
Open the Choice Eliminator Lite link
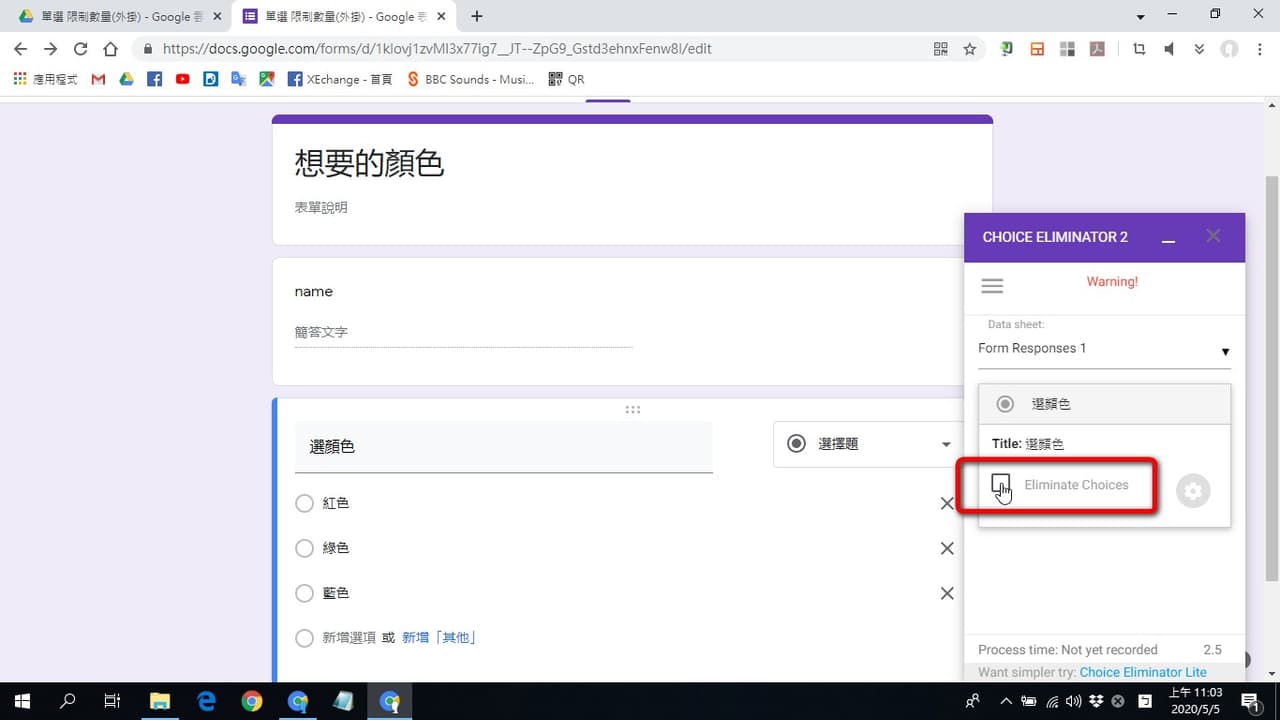[1143, 672]
